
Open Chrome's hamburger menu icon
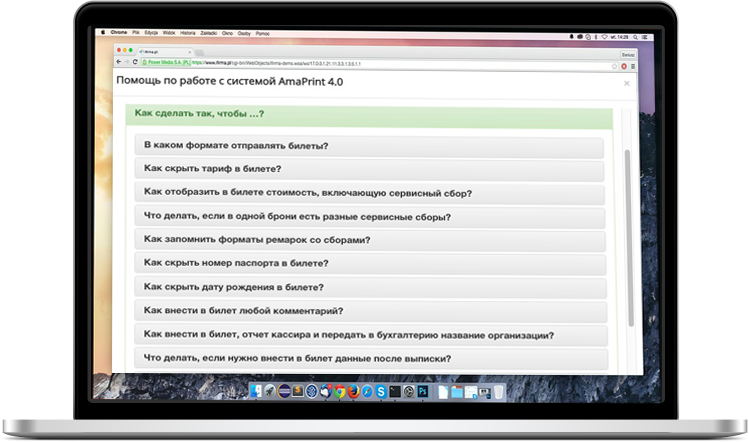click(633, 66)
